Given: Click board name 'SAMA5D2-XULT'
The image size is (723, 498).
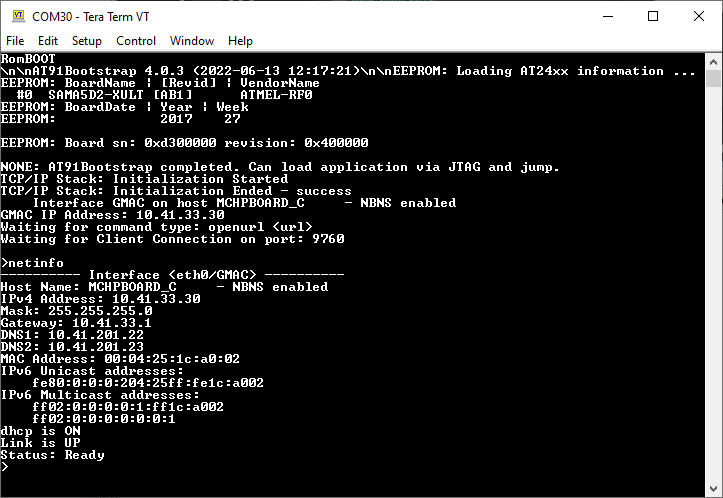Looking at the screenshot, I should [x=96, y=95].
